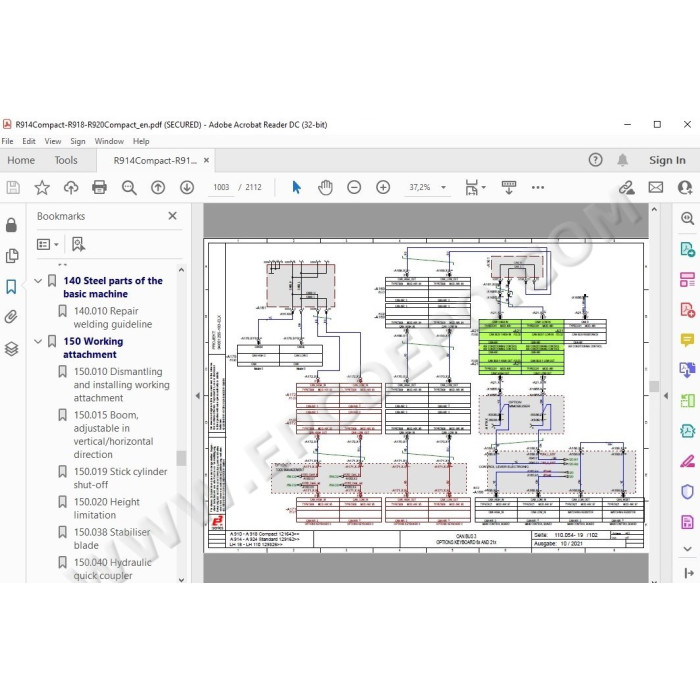The width and height of the screenshot is (700, 700).
Task: Click the cloud upload icon
Action: [71, 188]
